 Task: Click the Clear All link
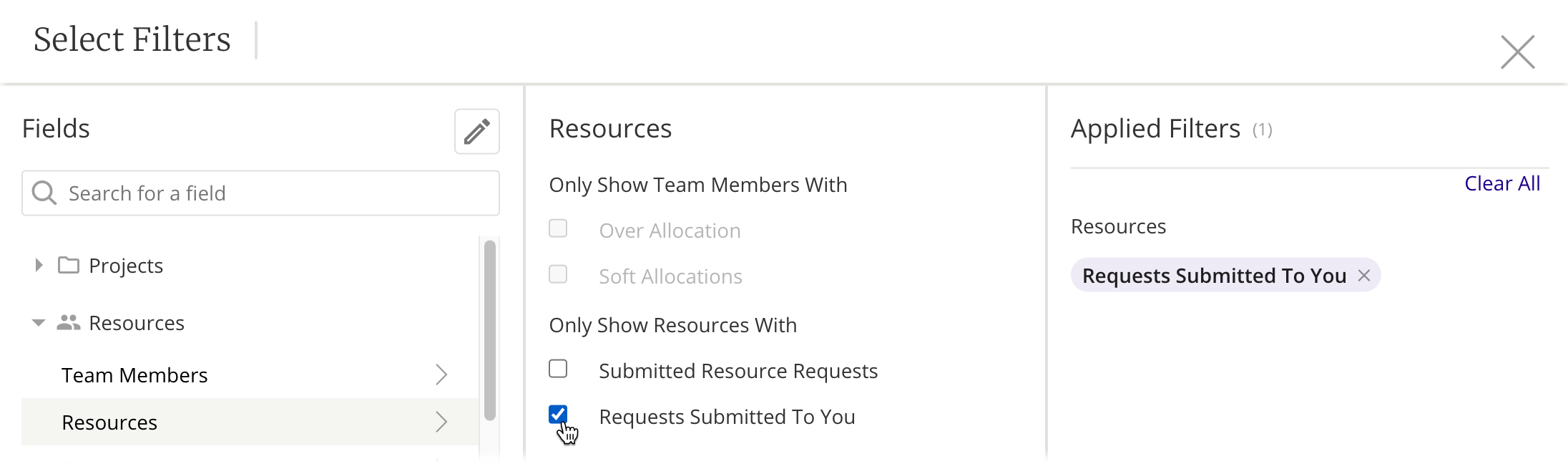coord(1501,184)
